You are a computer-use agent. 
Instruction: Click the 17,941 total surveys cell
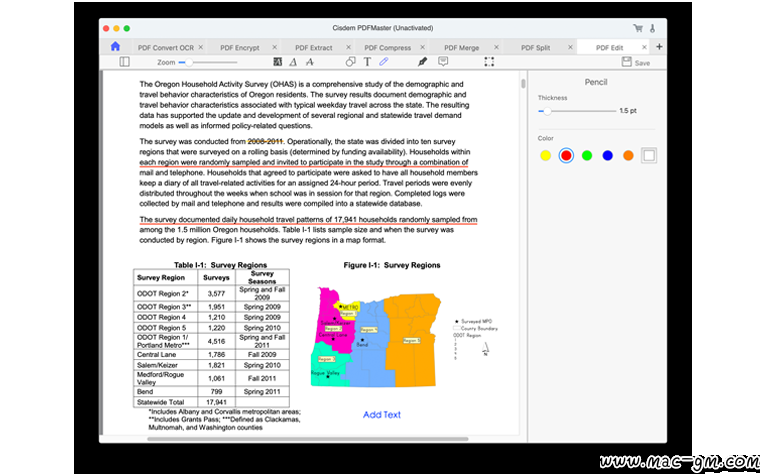pos(216,402)
